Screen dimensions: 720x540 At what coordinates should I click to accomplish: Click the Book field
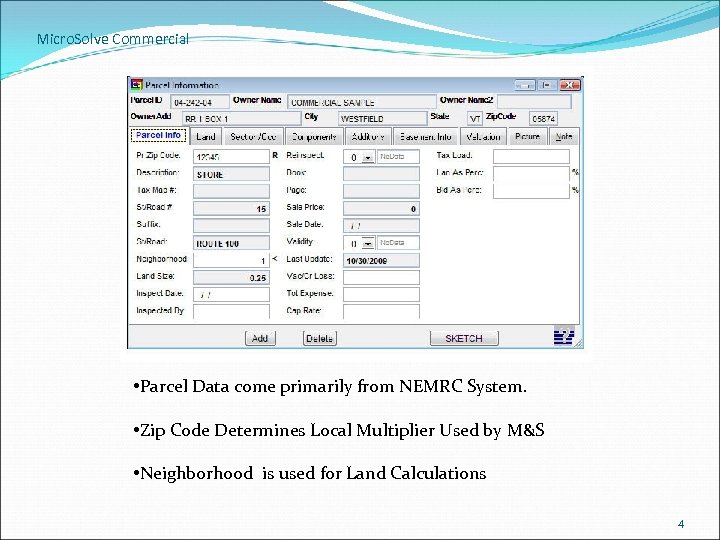click(381, 174)
